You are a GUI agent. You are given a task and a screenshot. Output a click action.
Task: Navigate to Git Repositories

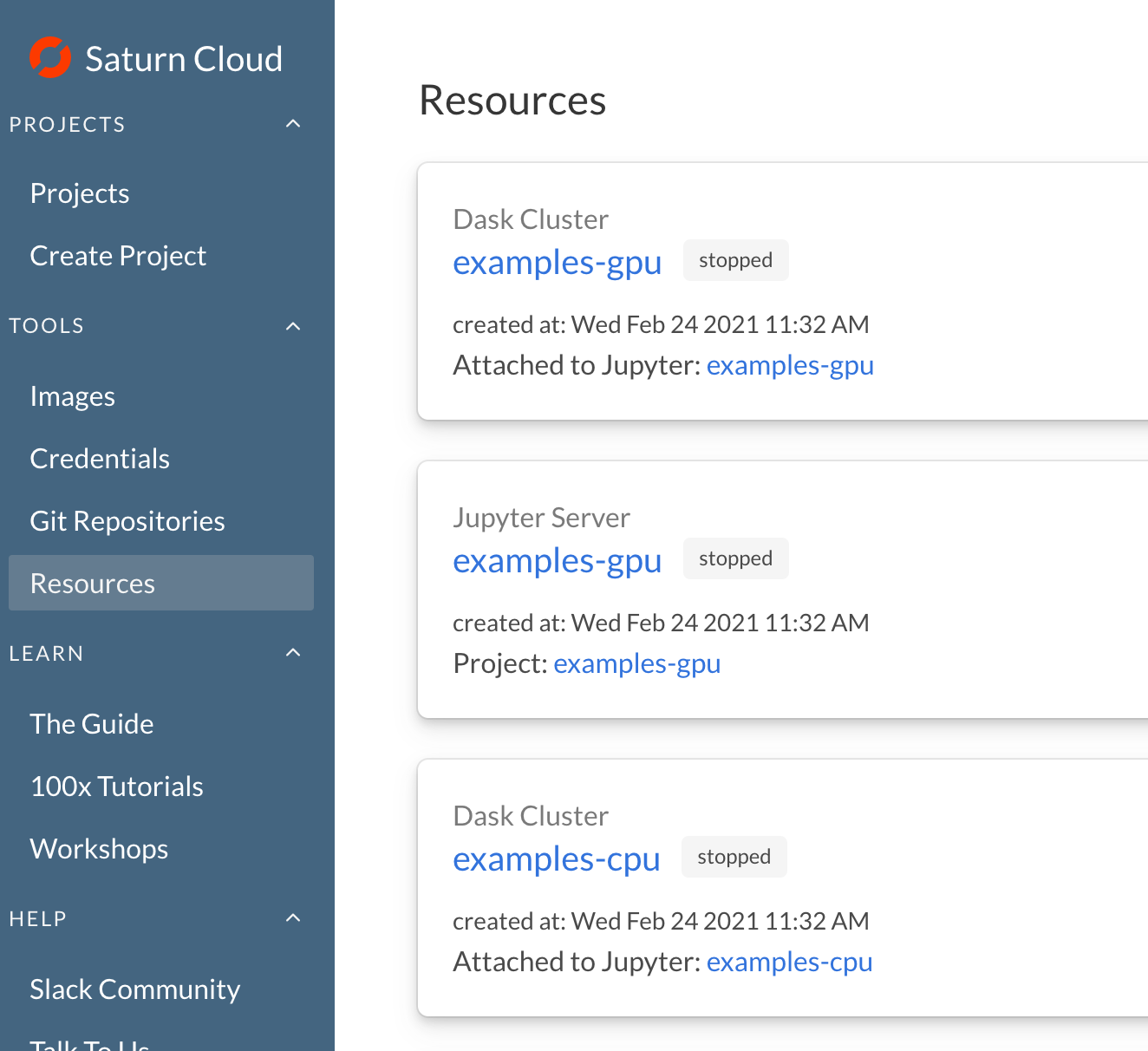pos(127,521)
